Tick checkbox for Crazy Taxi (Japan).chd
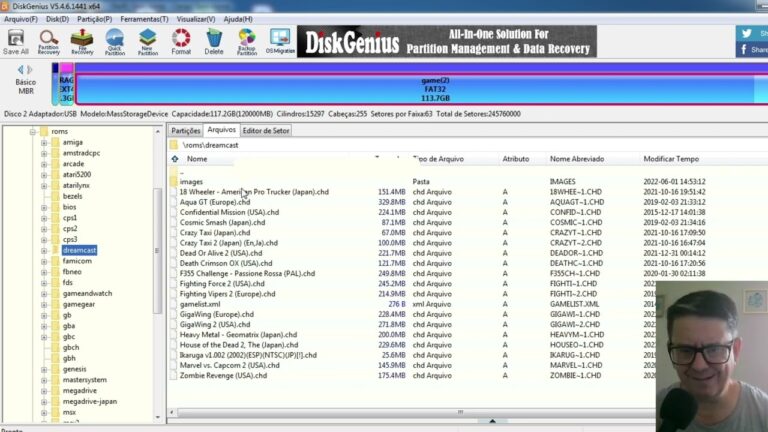The width and height of the screenshot is (768, 432). (173, 233)
